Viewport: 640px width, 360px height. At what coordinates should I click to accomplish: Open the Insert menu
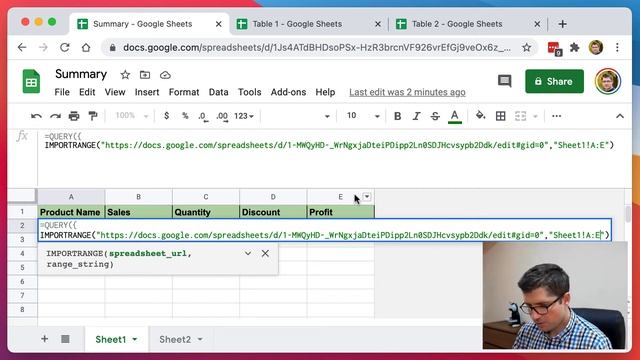coord(147,92)
